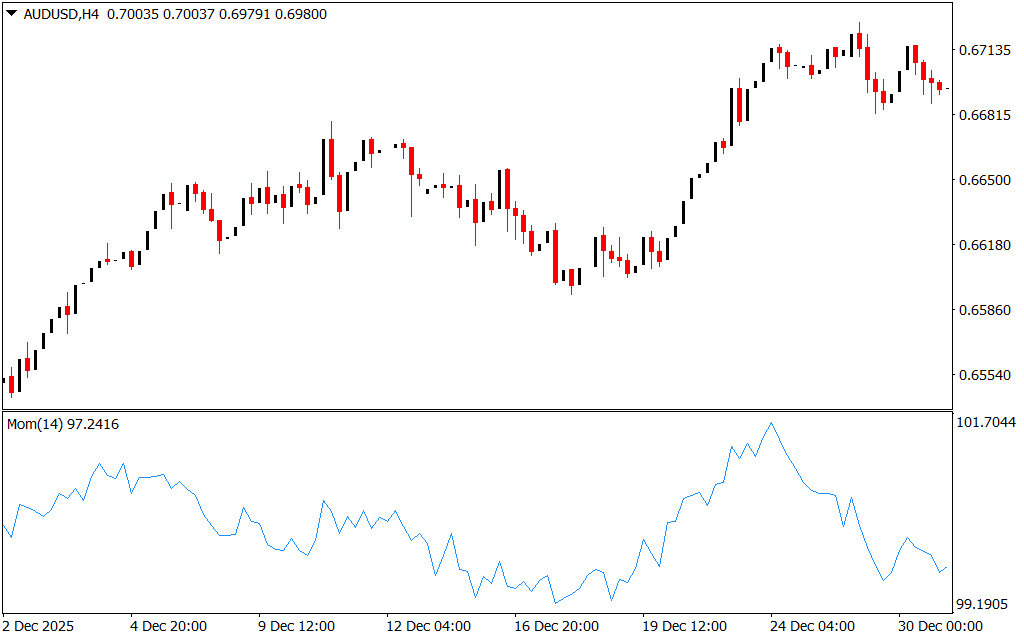Select the 30 Dec 00:00 time label
Image resolution: width=1024 pixels, height=640 pixels.
pos(939,626)
